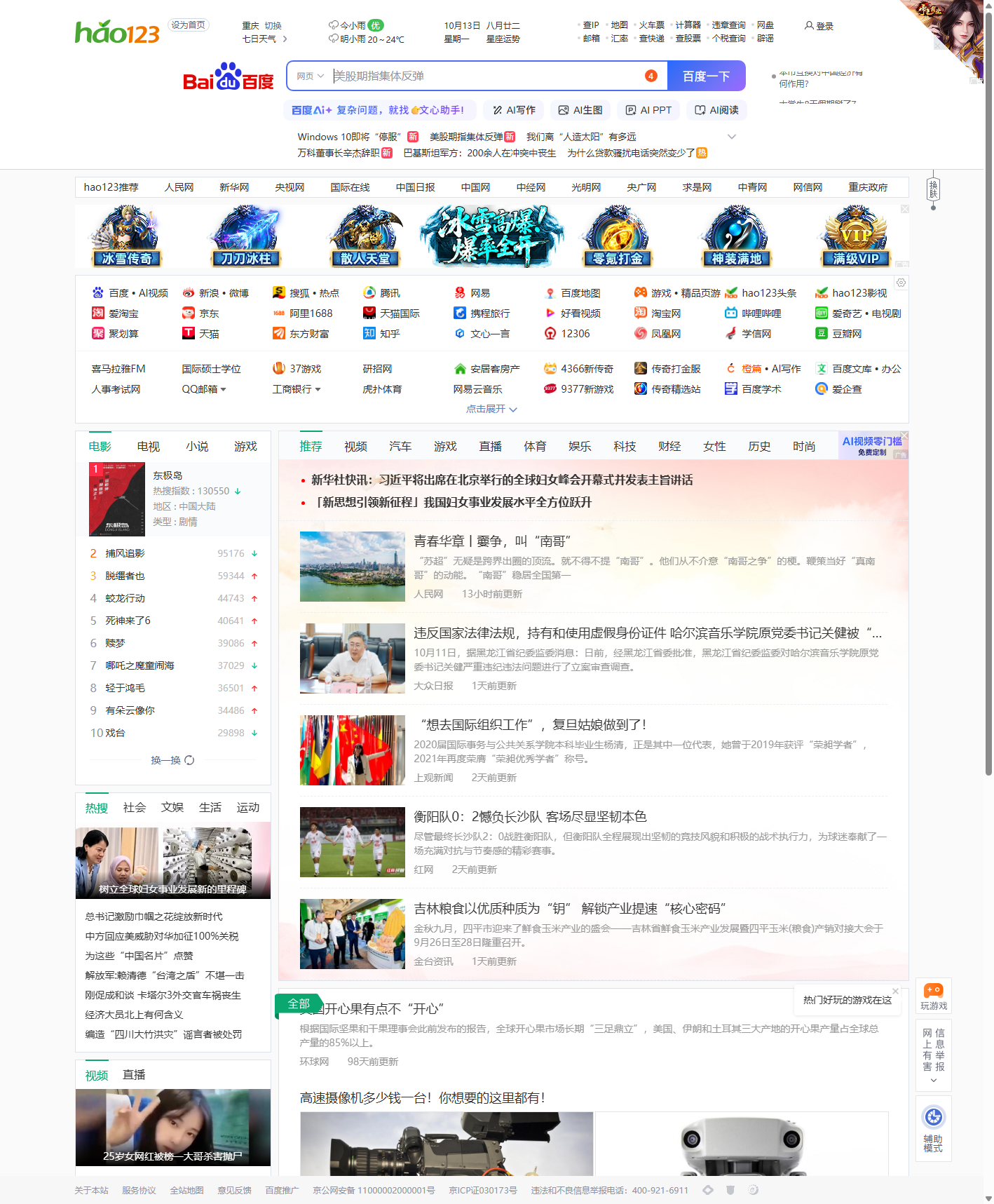
Task: Click the 百度一下 search button
Action: tap(706, 76)
